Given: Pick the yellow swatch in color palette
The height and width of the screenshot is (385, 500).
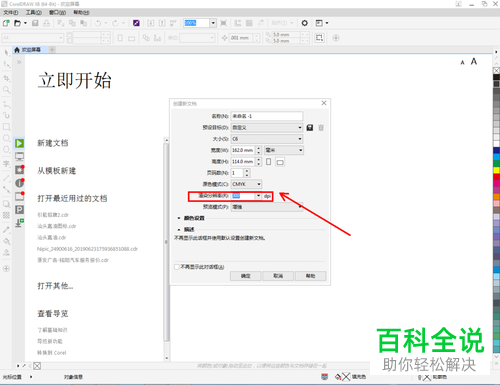Looking at the screenshot, I should tap(496, 170).
